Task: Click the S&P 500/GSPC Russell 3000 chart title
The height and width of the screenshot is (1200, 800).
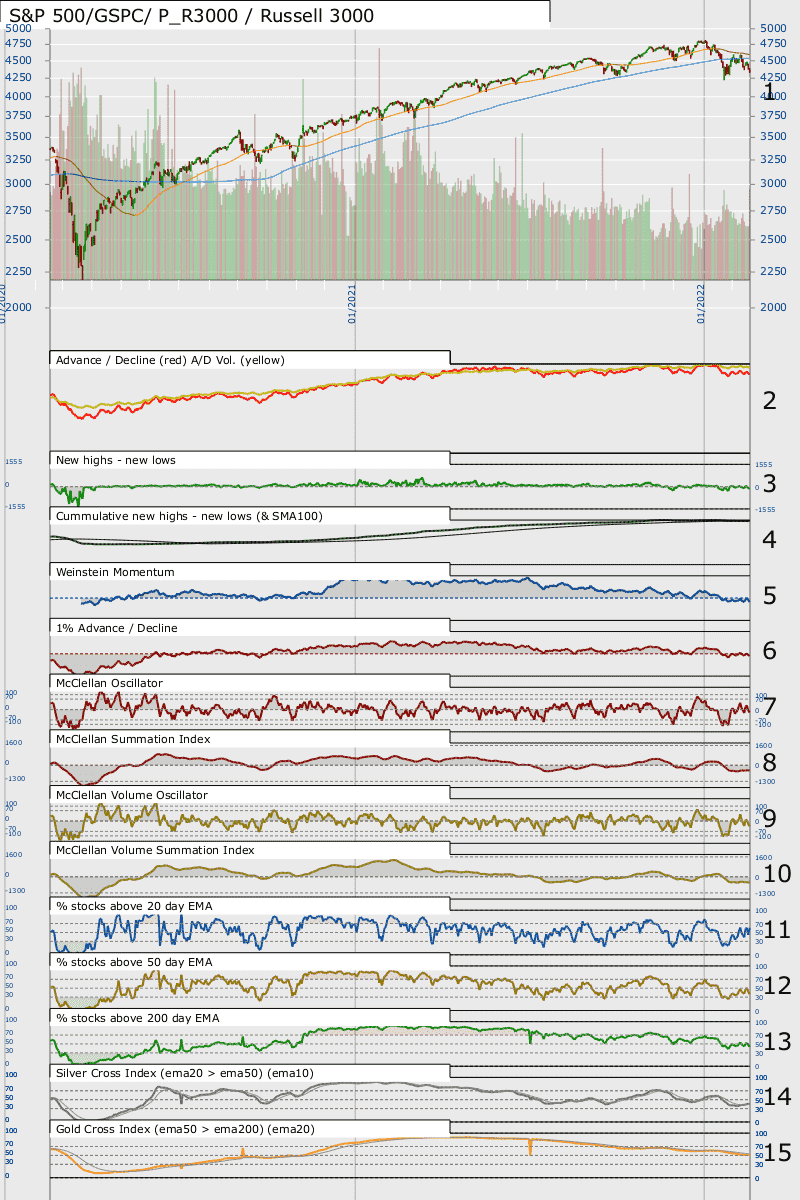Action: coord(192,15)
